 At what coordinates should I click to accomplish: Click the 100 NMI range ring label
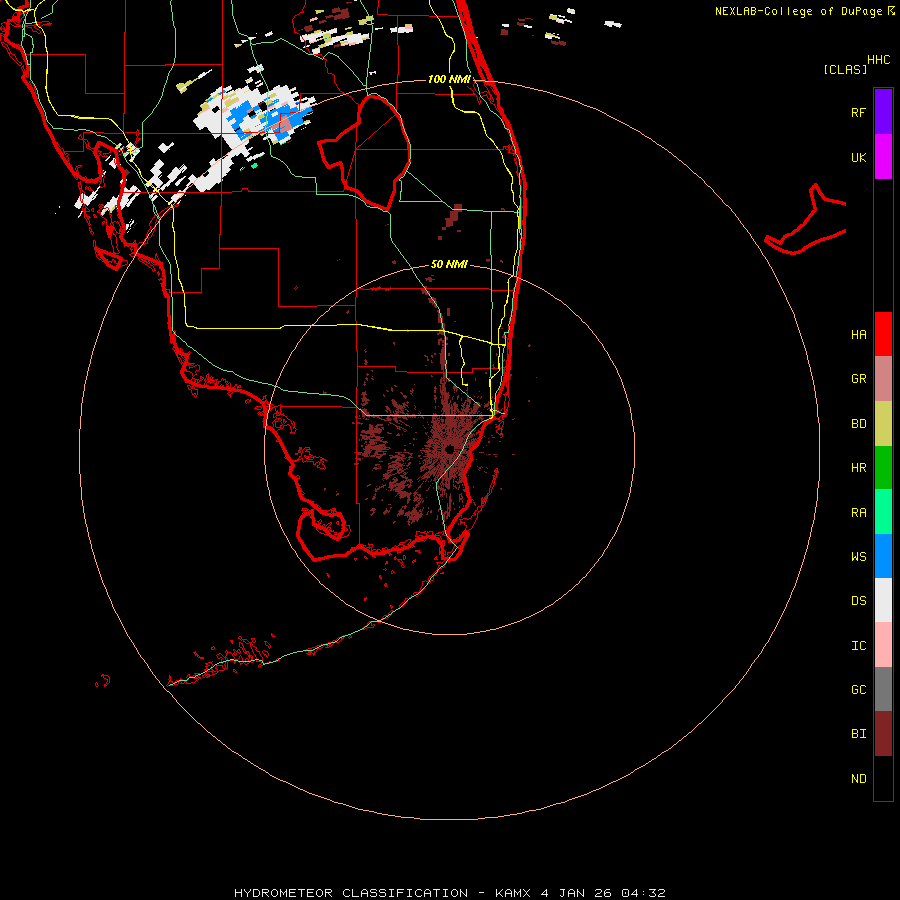click(449, 79)
